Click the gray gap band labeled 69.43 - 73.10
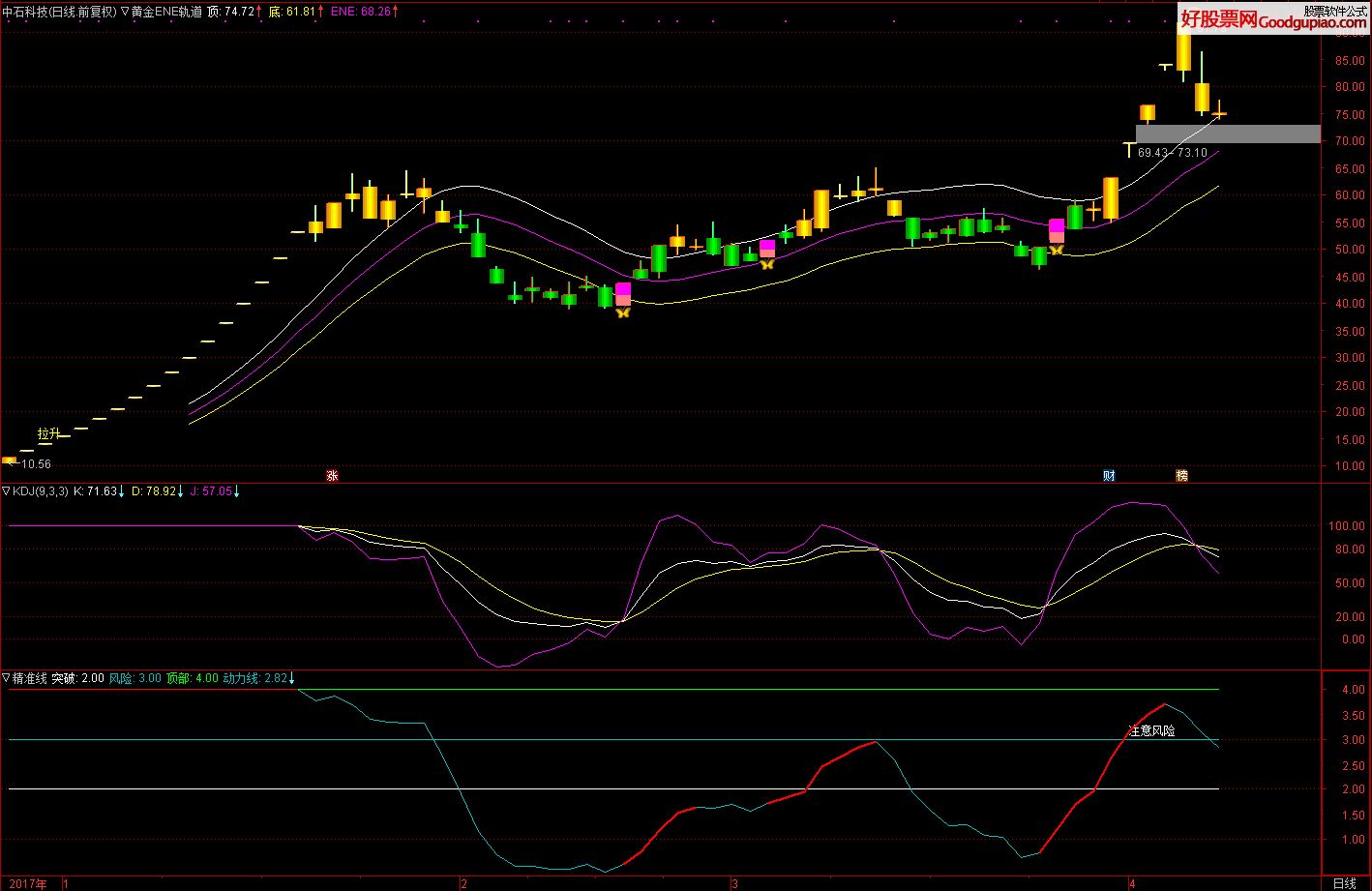The width and height of the screenshot is (1372, 891). (1228, 134)
